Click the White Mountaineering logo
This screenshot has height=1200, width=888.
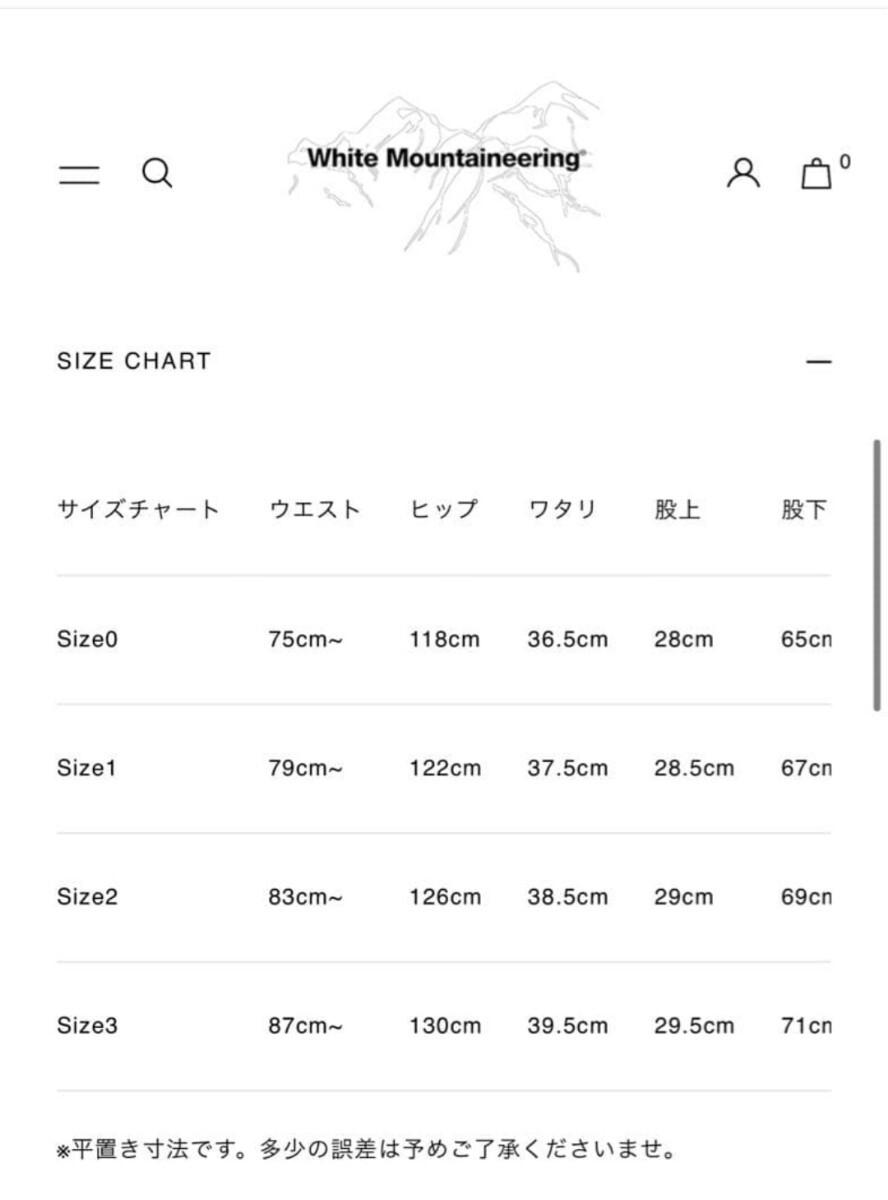tap(444, 159)
